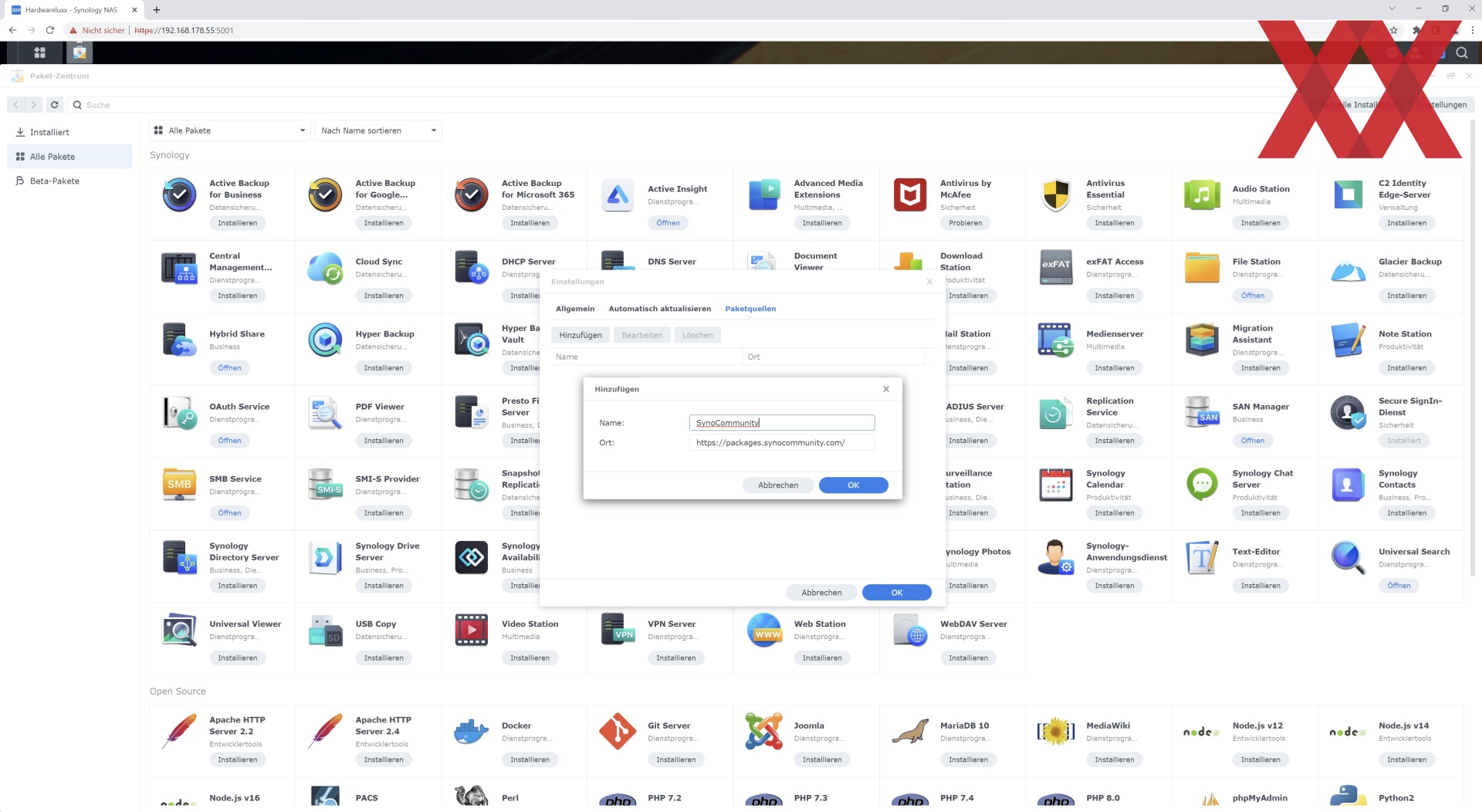
Task: Click the Hinzufügen button in Paketquellen
Action: click(580, 335)
